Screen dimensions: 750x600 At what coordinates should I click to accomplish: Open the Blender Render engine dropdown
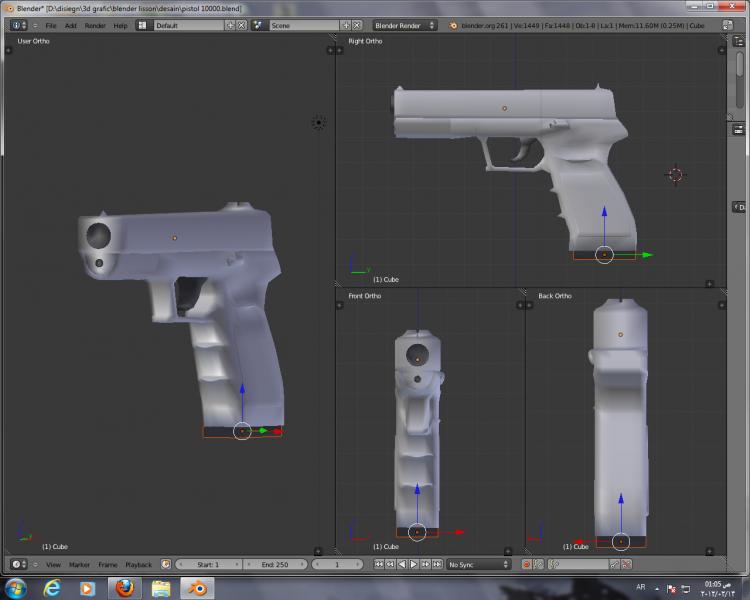pos(405,25)
